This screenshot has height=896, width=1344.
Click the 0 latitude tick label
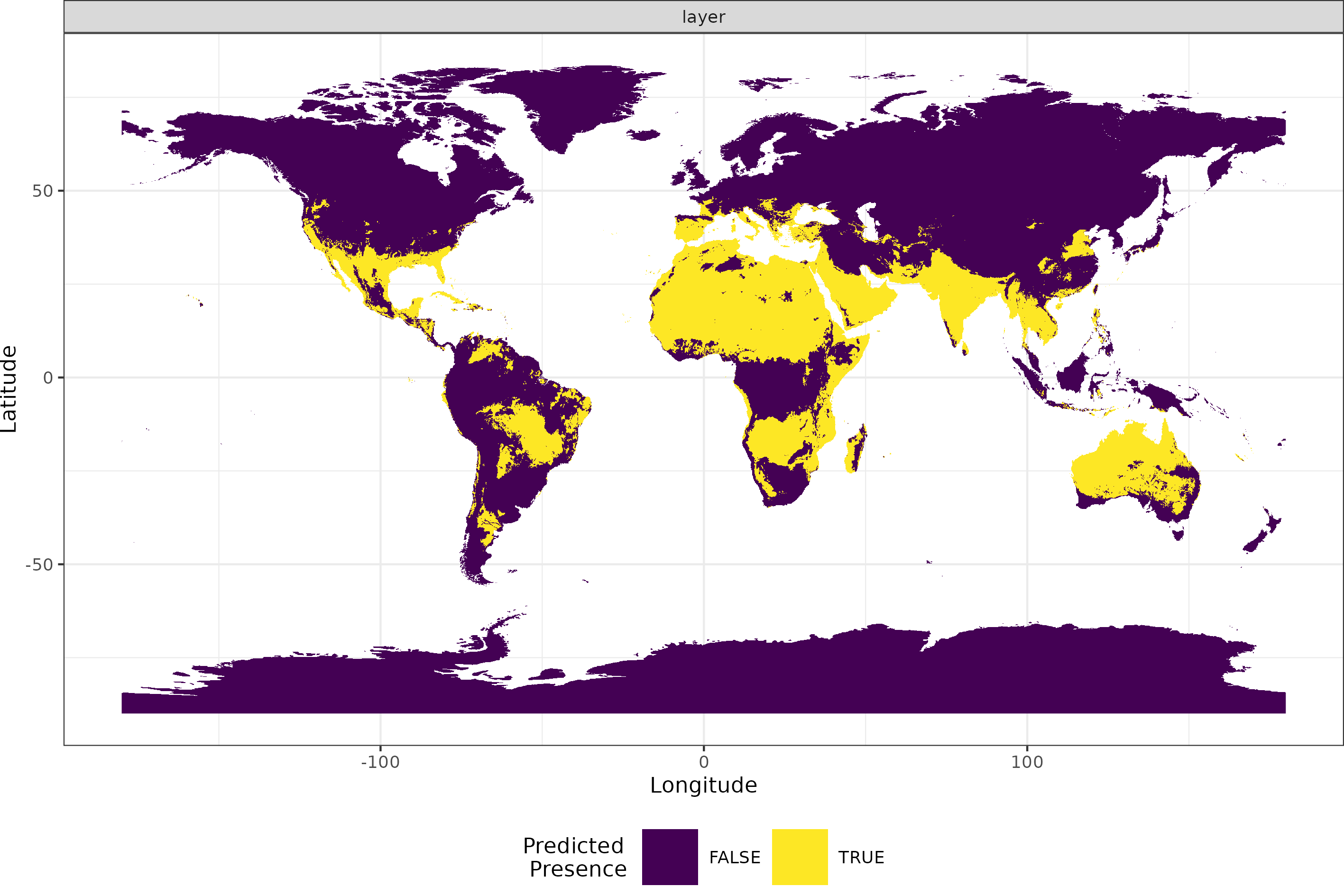tap(48, 378)
